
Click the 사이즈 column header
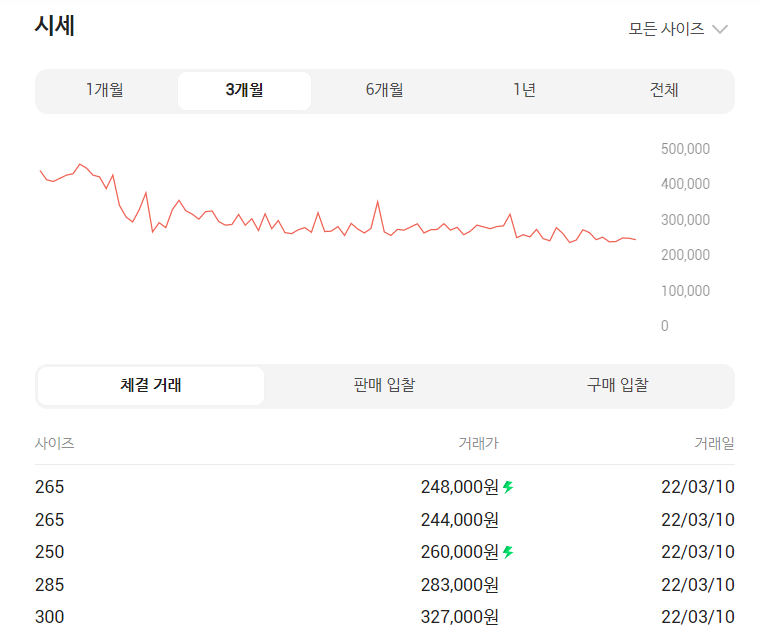[x=54, y=443]
